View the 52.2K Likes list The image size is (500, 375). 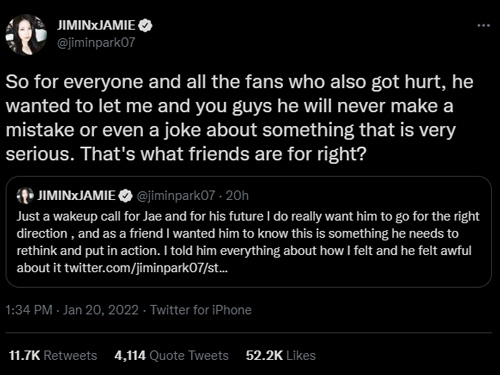[281, 355]
